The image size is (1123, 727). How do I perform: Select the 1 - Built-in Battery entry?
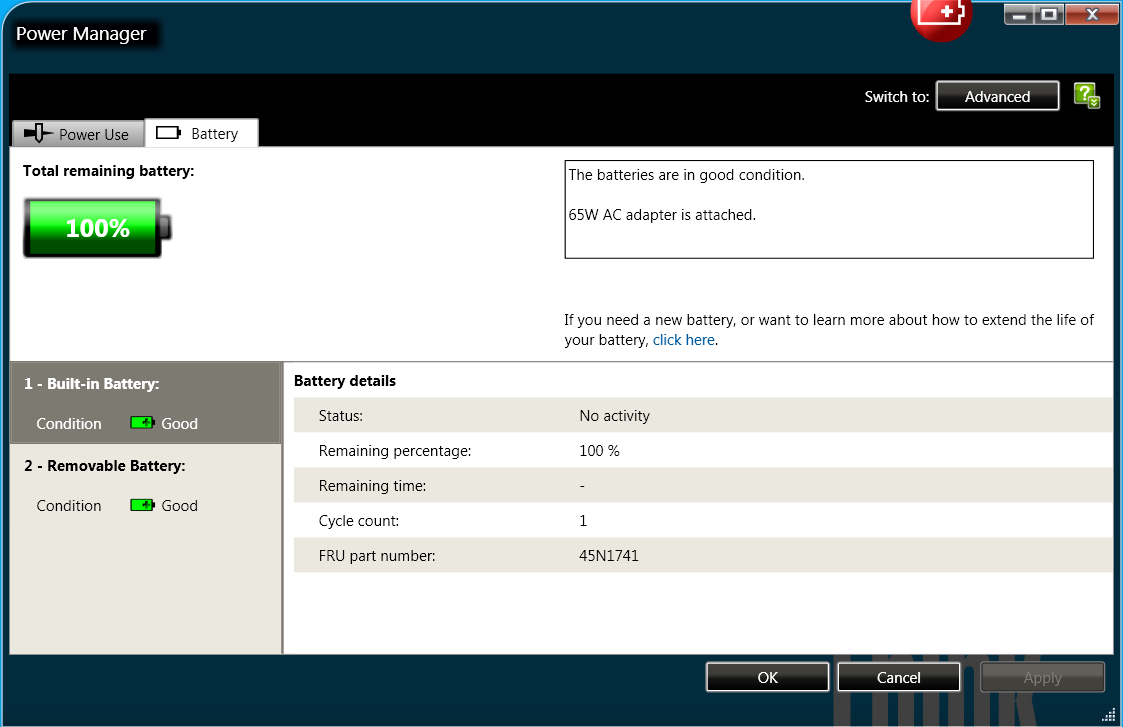click(x=145, y=403)
